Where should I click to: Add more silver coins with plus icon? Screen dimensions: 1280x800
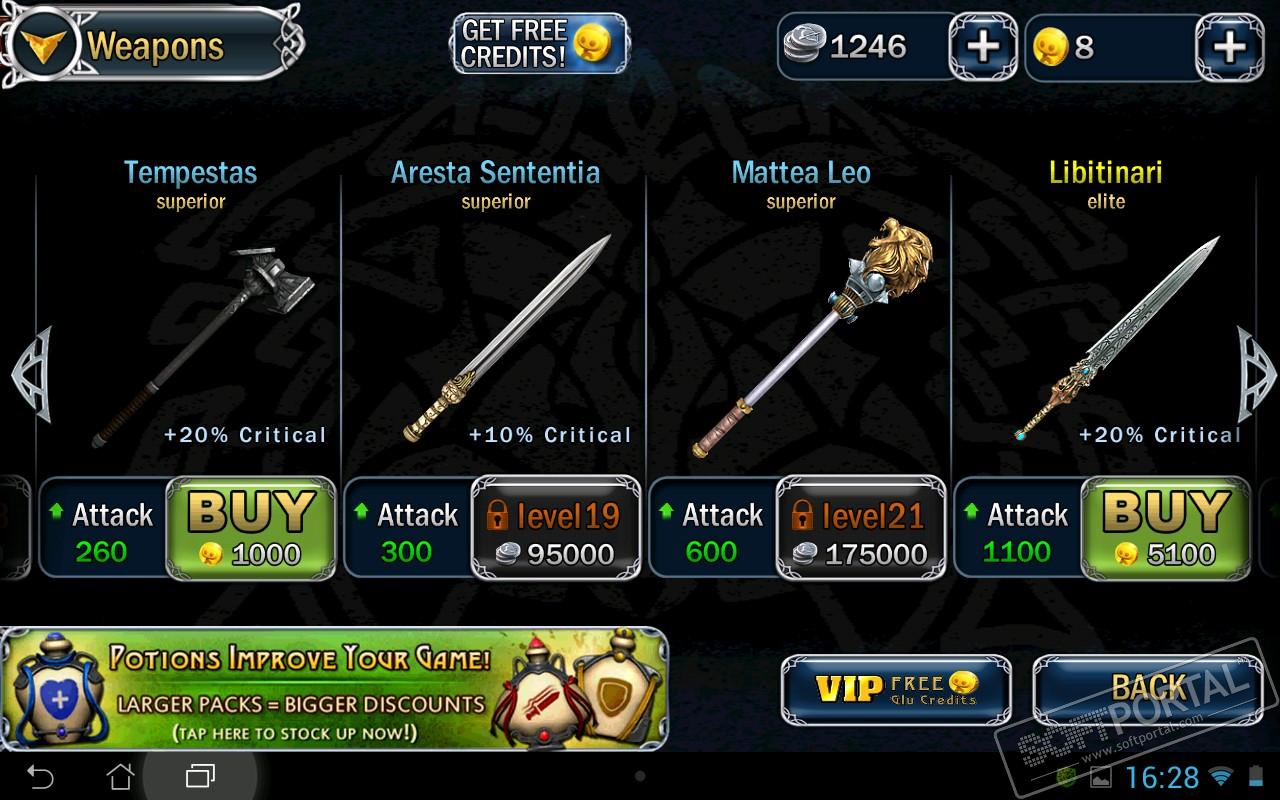click(x=983, y=46)
